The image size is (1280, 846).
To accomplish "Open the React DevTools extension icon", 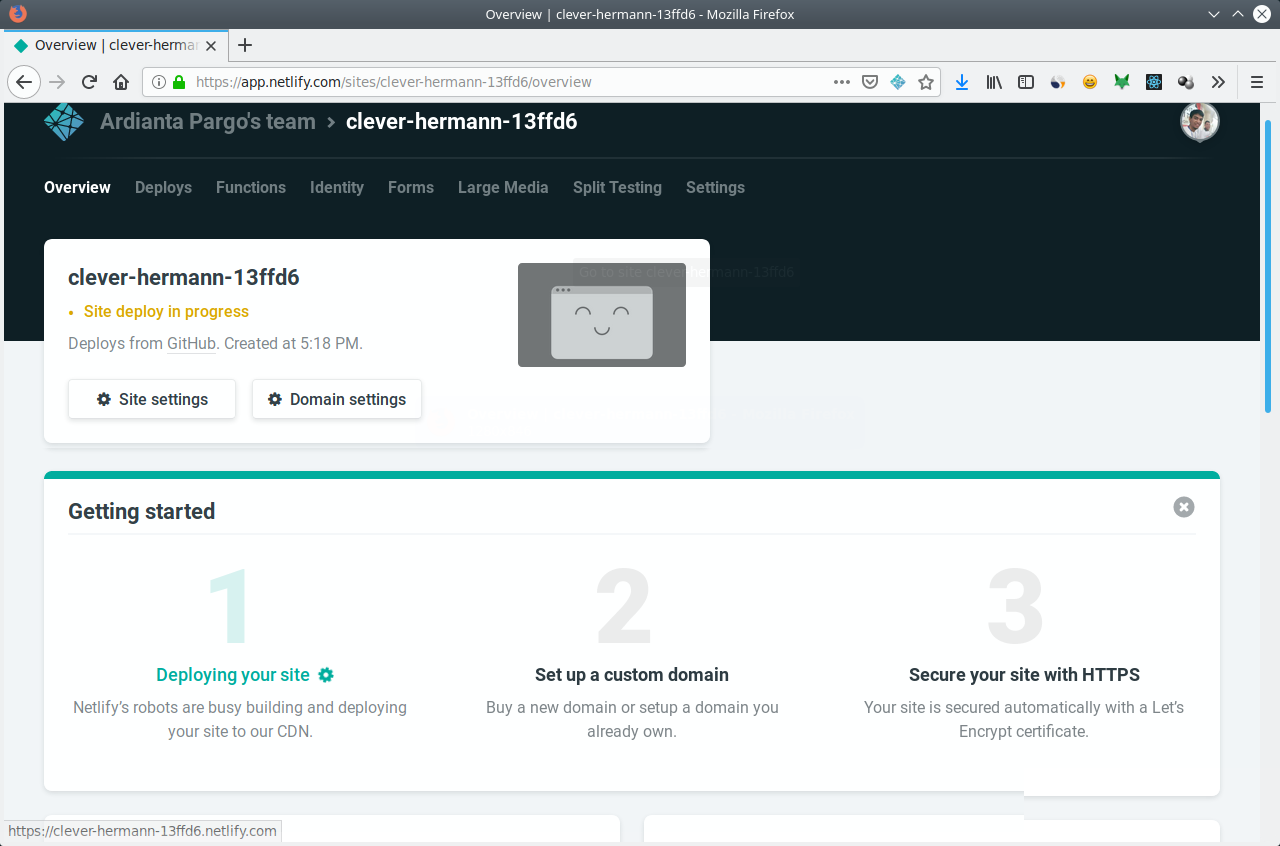I will 1154,82.
